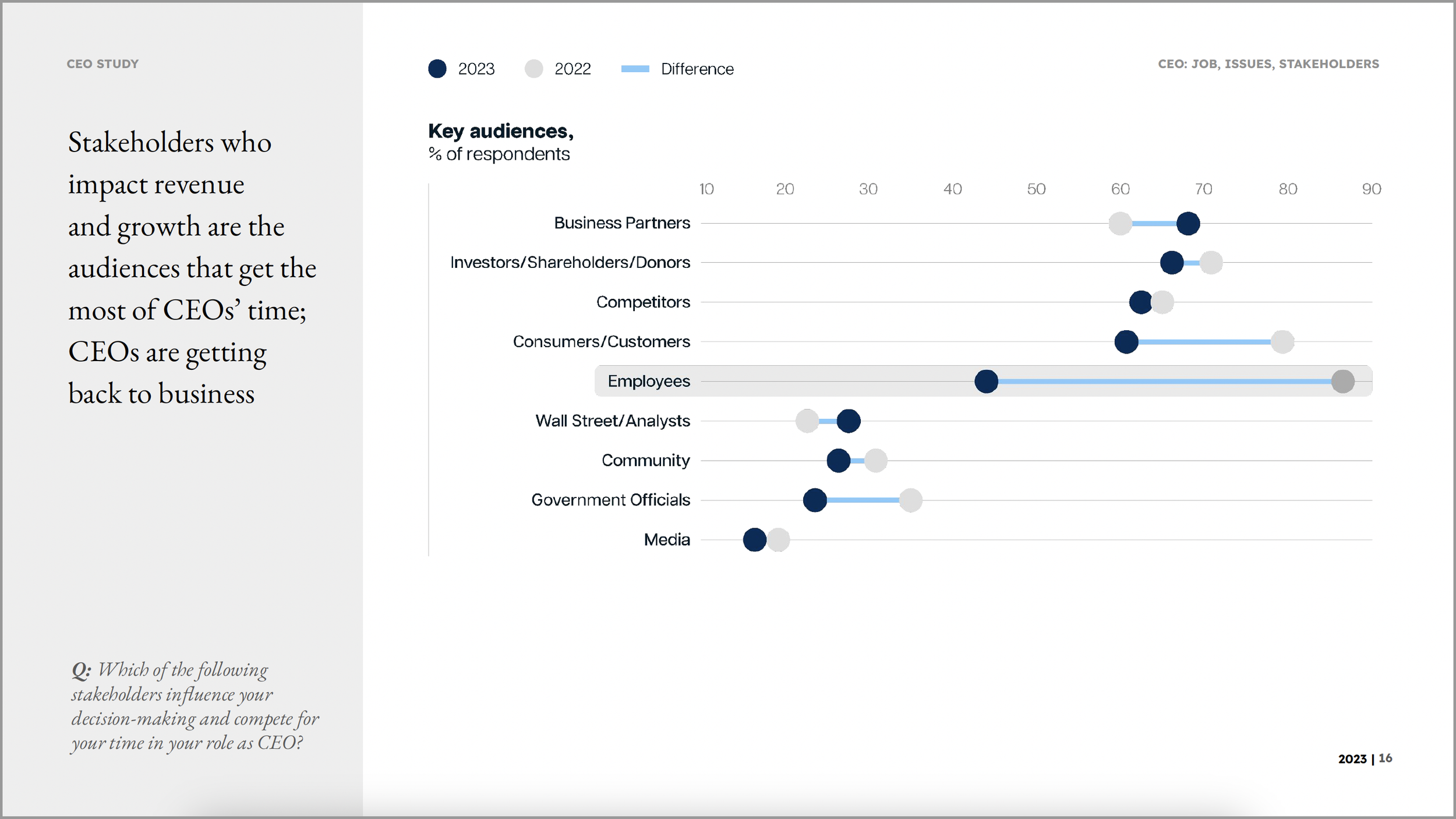Collapse the Competitors category row
Screen dimensions: 1456x819
pos(642,302)
